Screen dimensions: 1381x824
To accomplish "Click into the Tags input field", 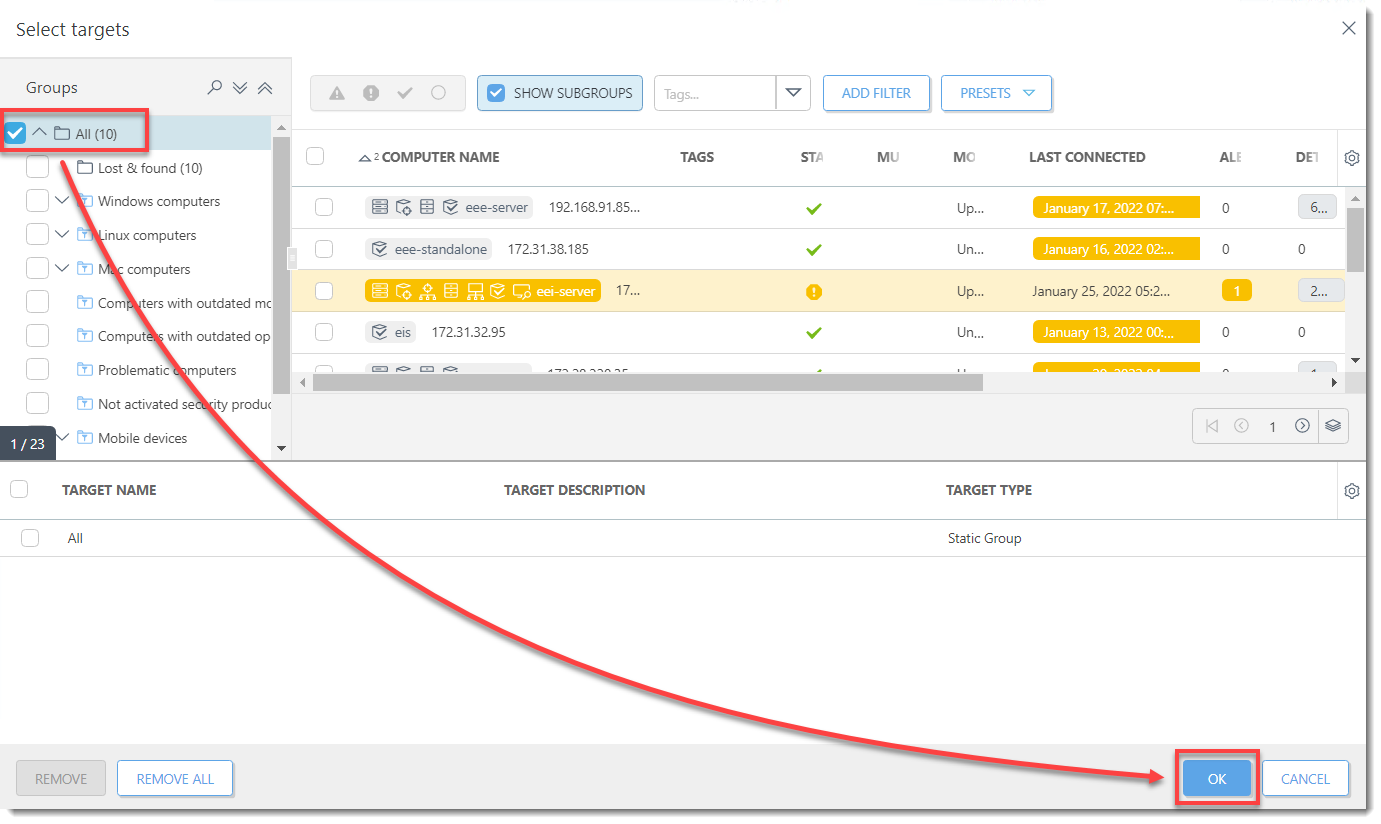I will 715,93.
